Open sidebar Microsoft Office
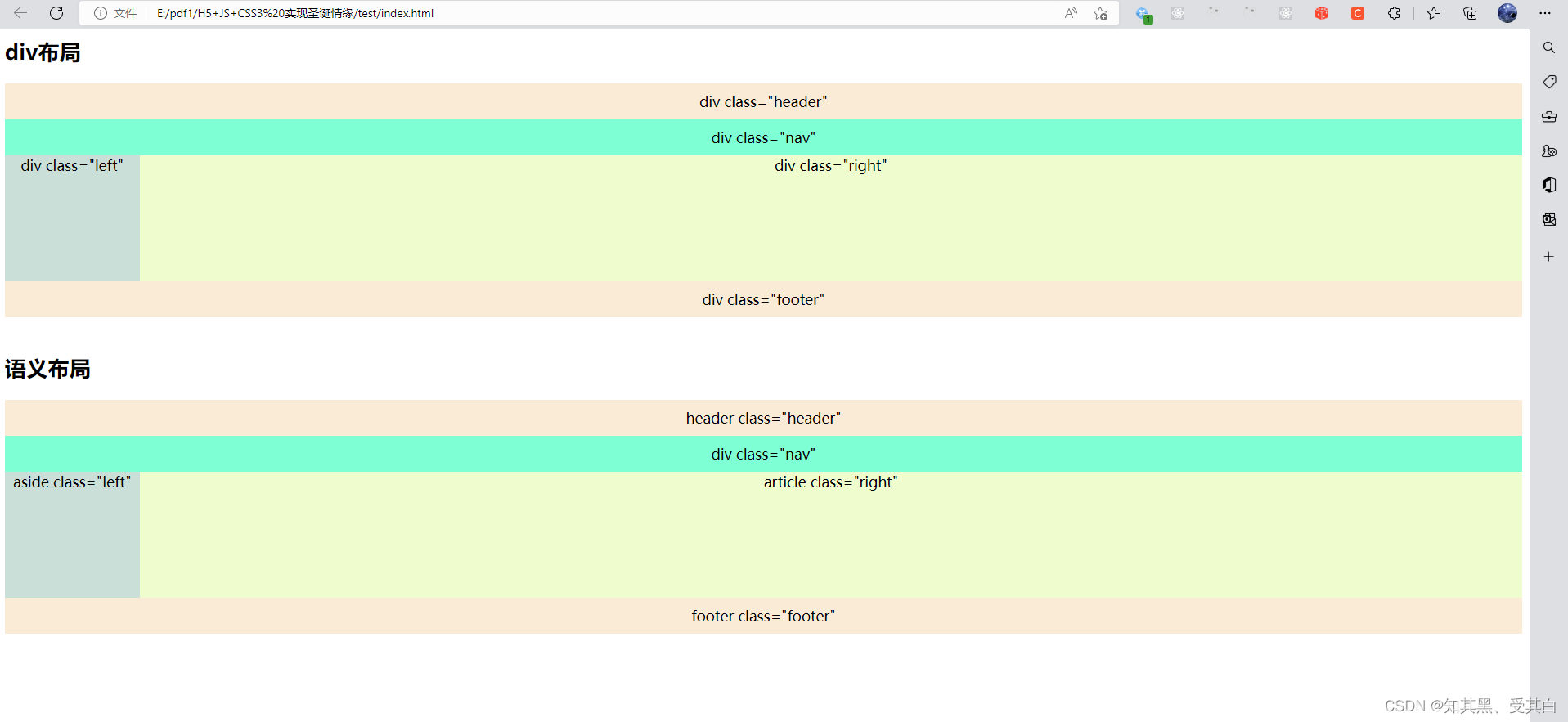The width and height of the screenshot is (1568, 722). [1549, 185]
